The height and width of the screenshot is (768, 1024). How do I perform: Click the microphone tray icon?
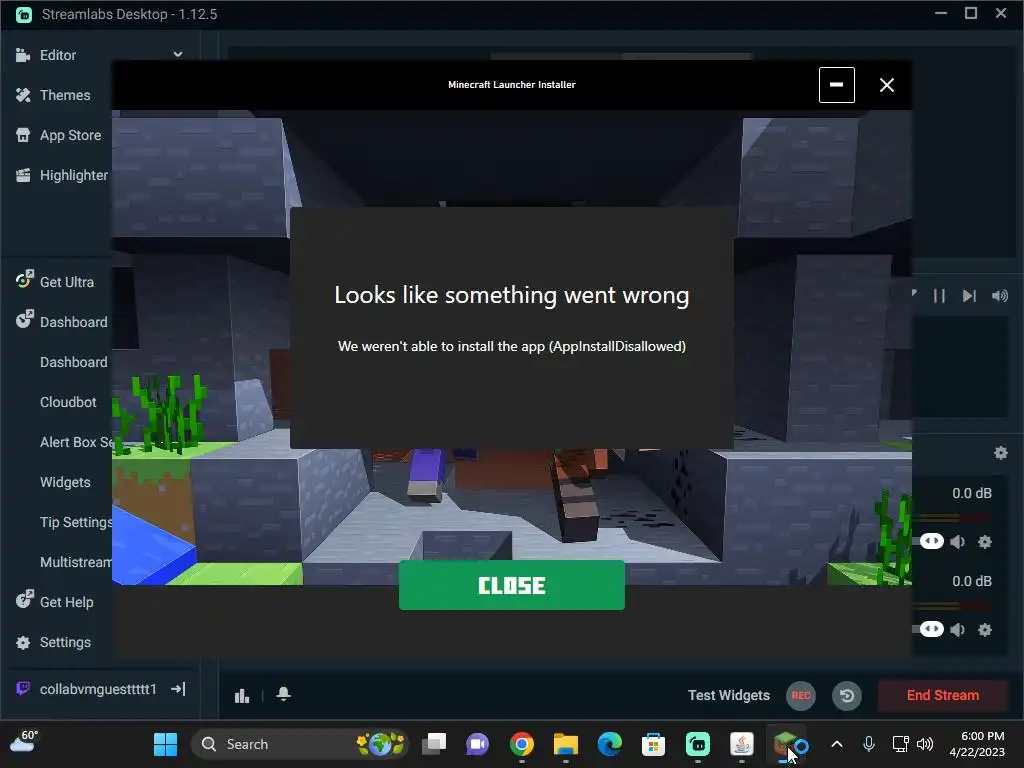pos(869,744)
